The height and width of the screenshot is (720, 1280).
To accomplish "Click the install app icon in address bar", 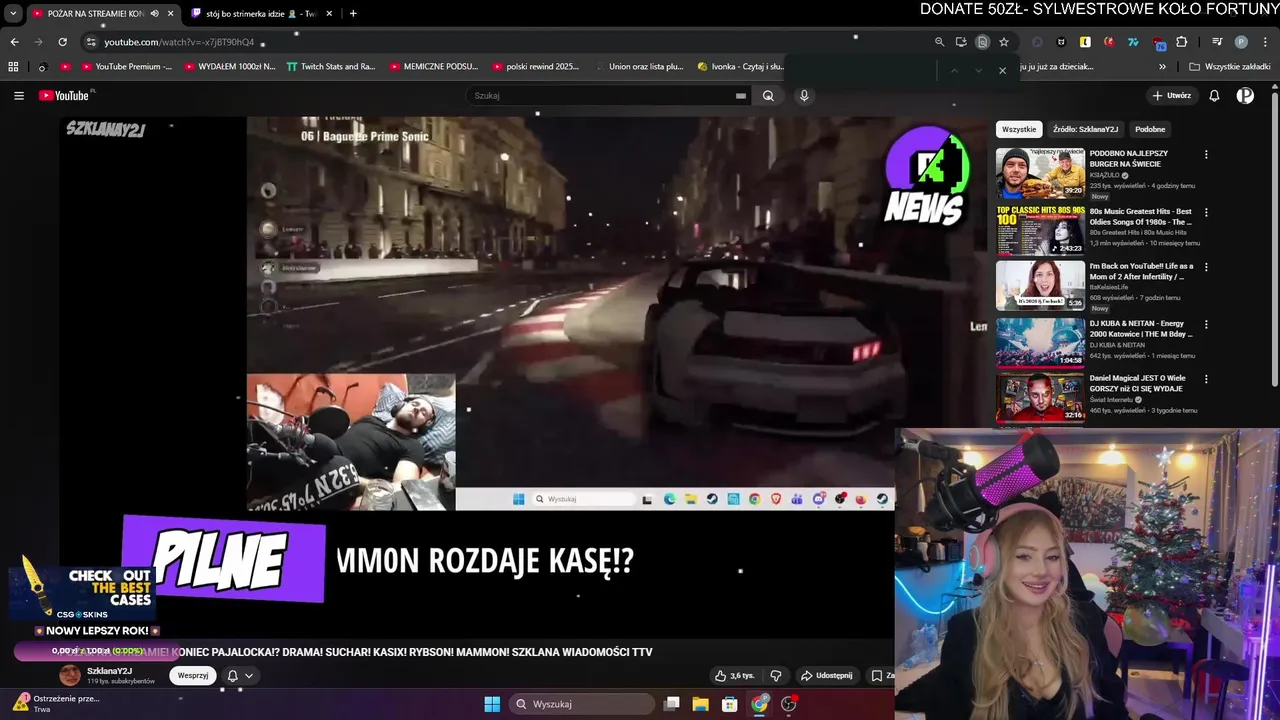I will tap(961, 42).
